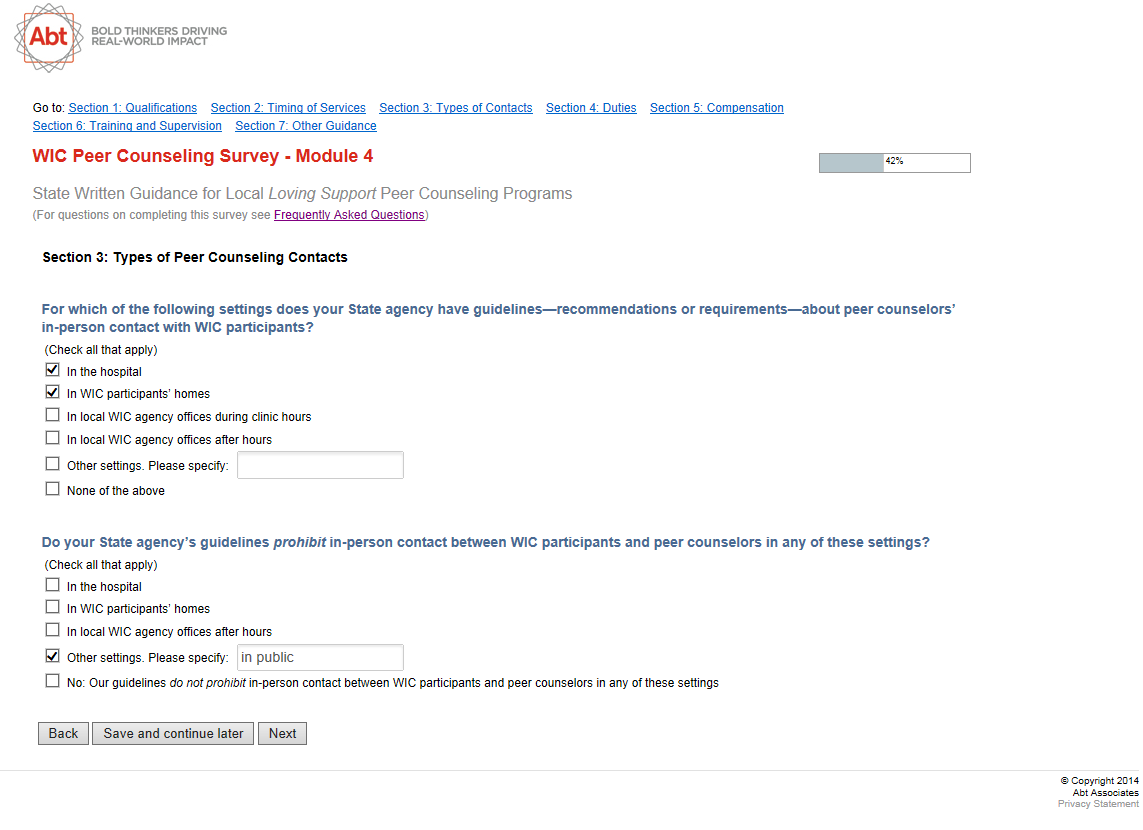Open Section 6: Training and Supervision
This screenshot has width=1143, height=830.
[x=127, y=126]
